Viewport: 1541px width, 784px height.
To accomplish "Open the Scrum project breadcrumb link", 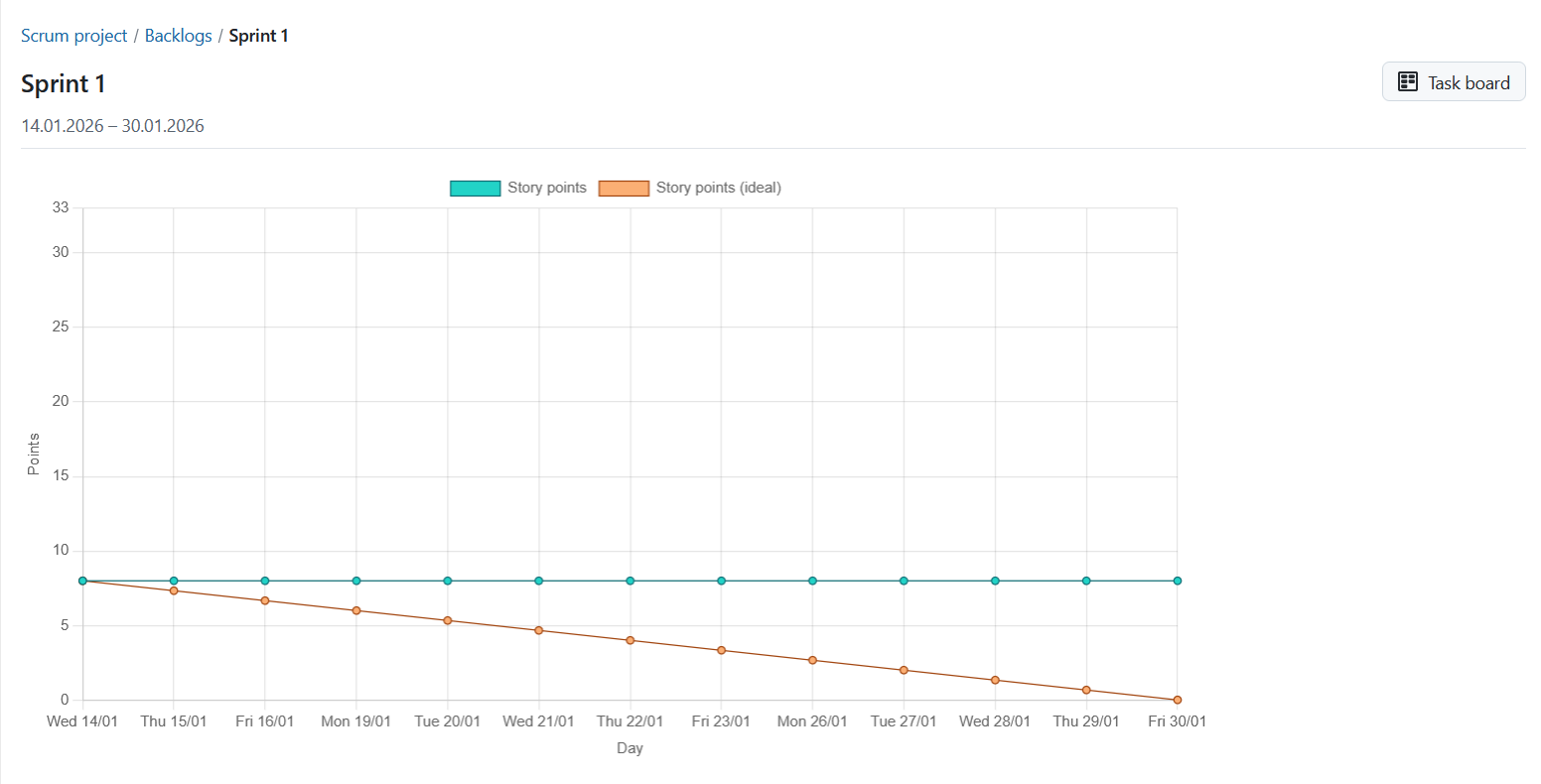I will (74, 35).
